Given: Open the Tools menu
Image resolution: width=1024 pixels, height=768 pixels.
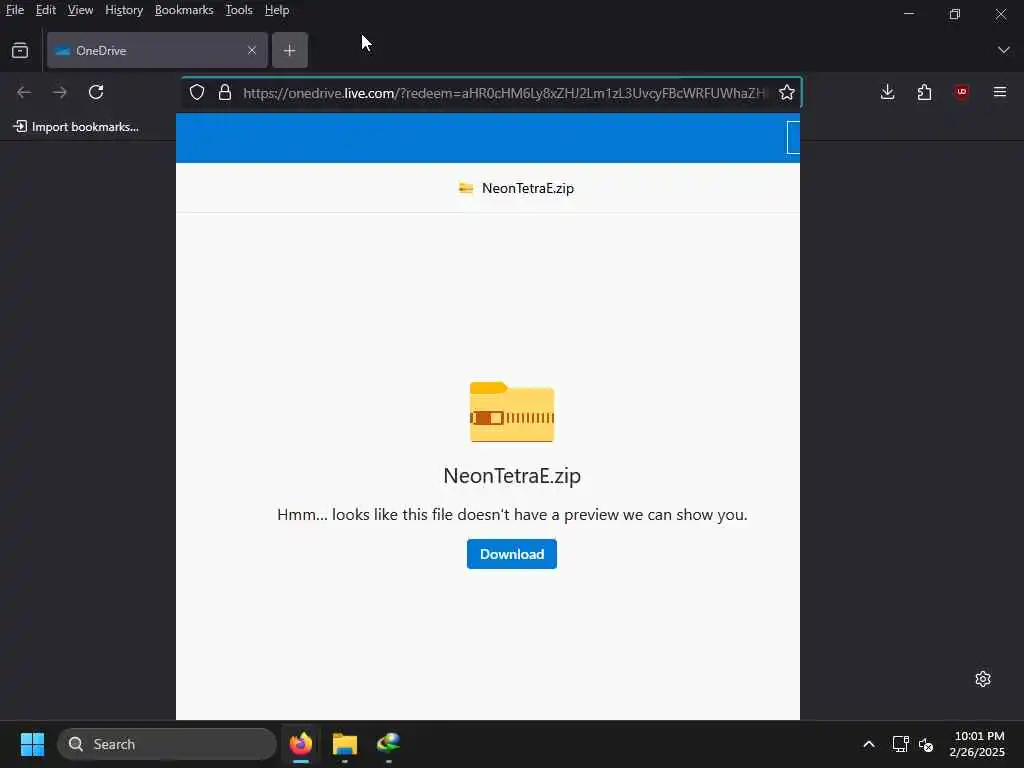Looking at the screenshot, I should (239, 10).
